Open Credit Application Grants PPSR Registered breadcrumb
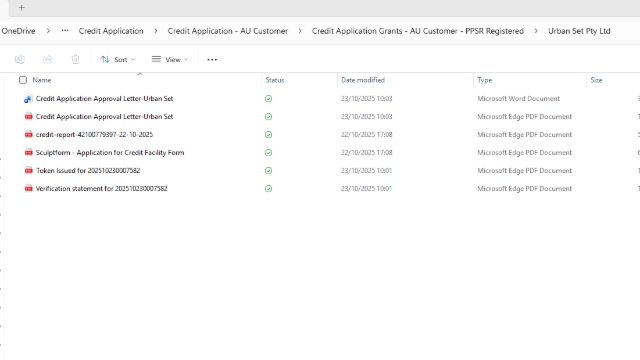 418,31
